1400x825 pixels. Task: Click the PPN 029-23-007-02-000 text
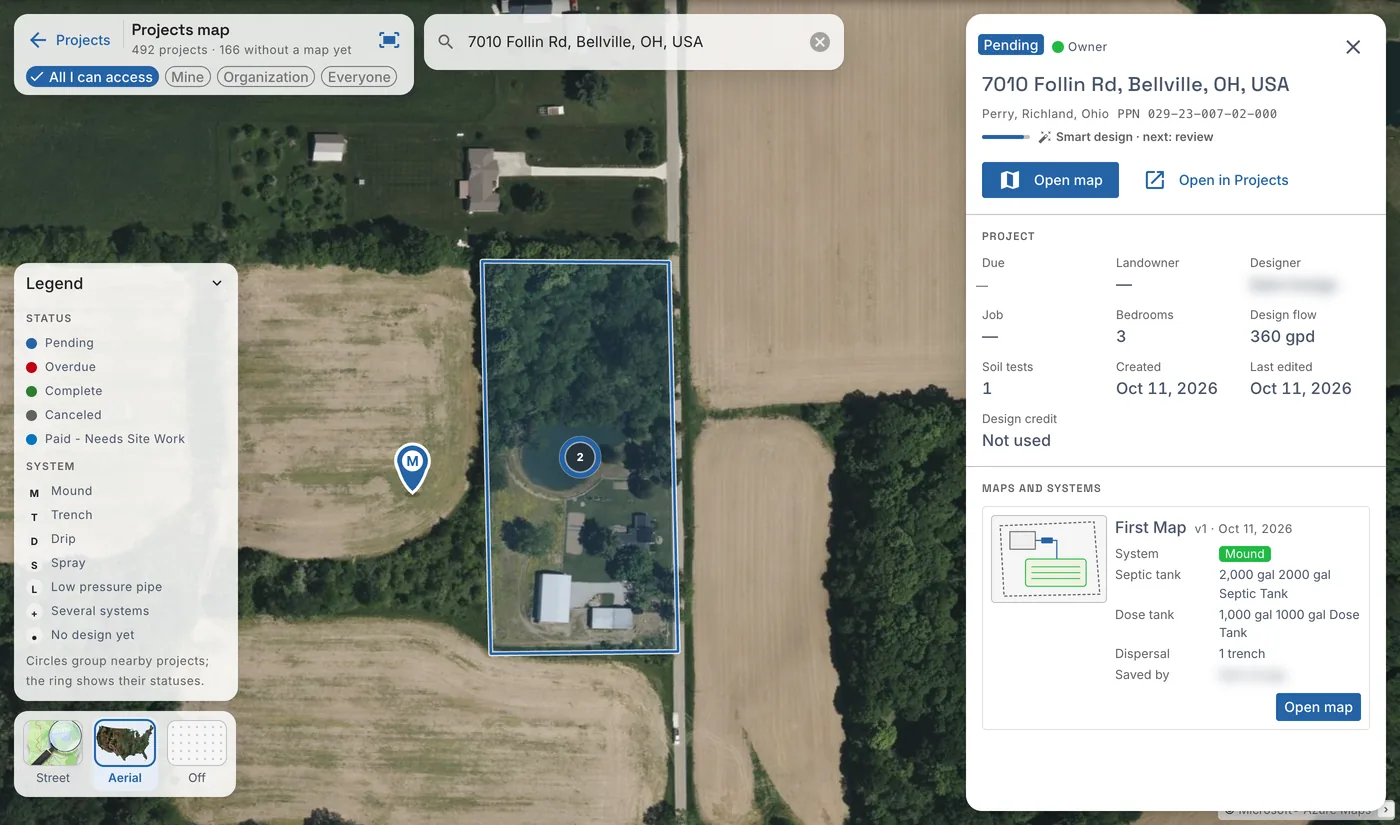pos(1197,114)
